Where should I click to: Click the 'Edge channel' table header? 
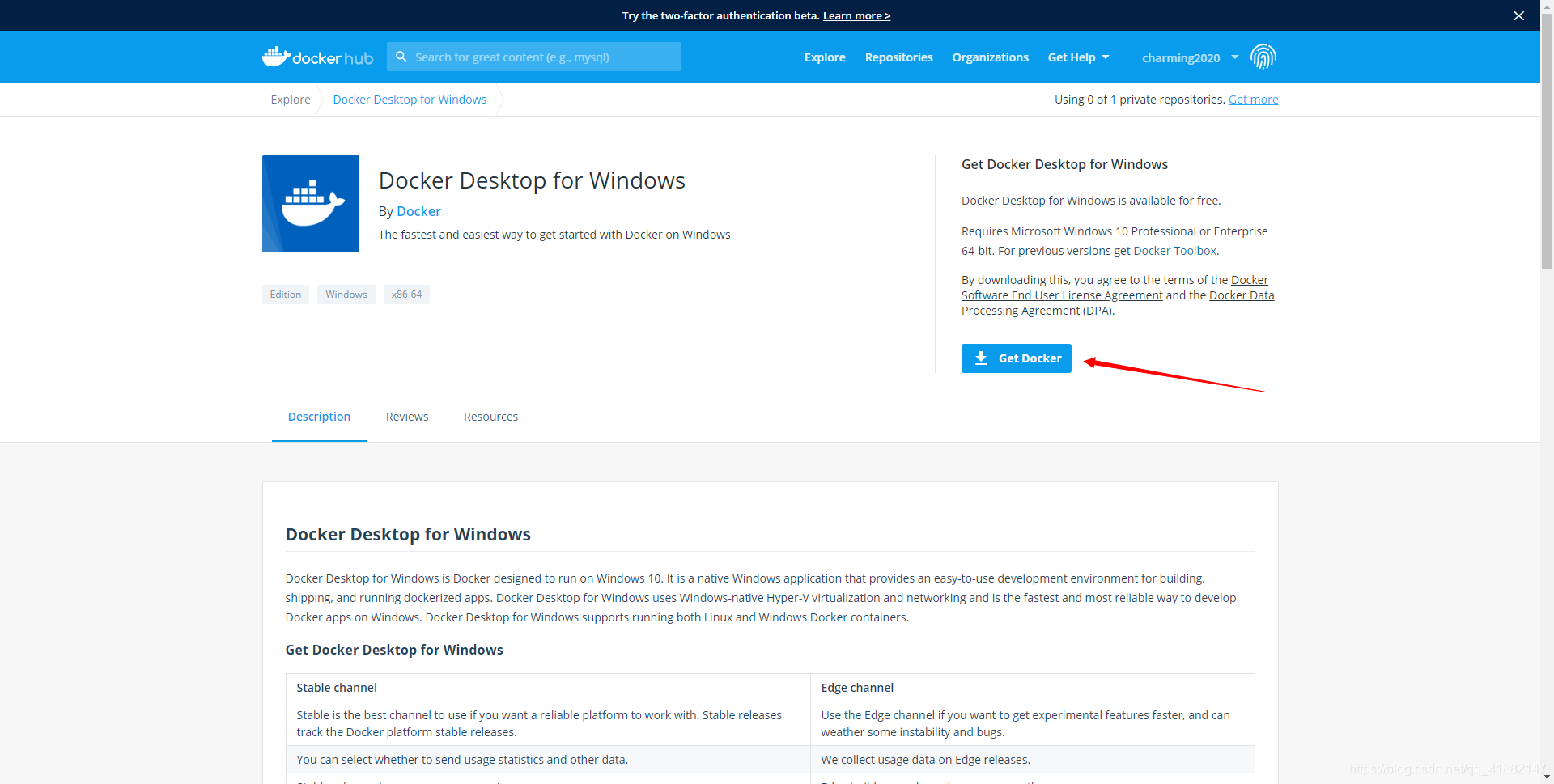click(857, 688)
